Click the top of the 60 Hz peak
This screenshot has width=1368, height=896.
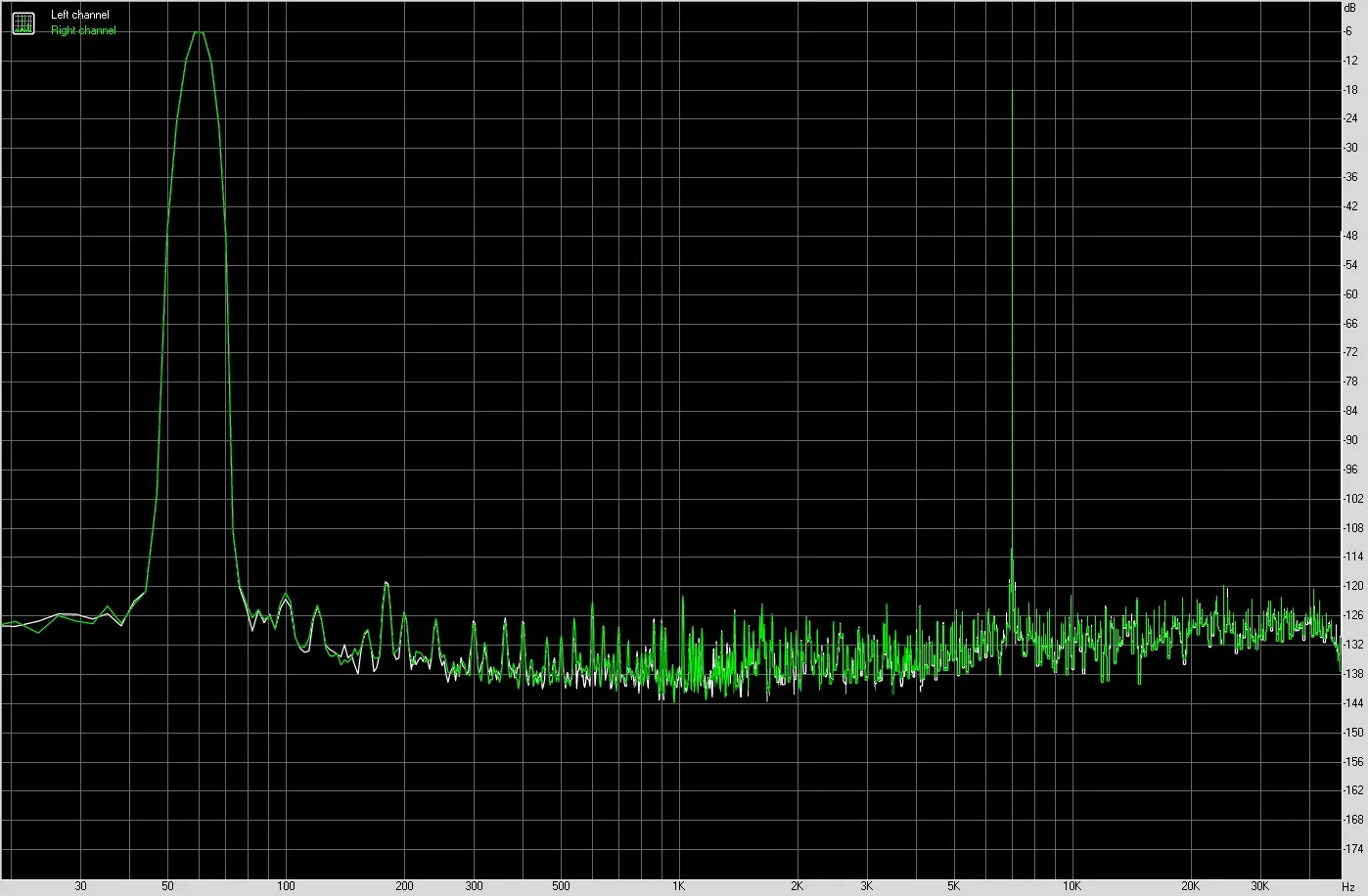pyautogui.click(x=199, y=32)
